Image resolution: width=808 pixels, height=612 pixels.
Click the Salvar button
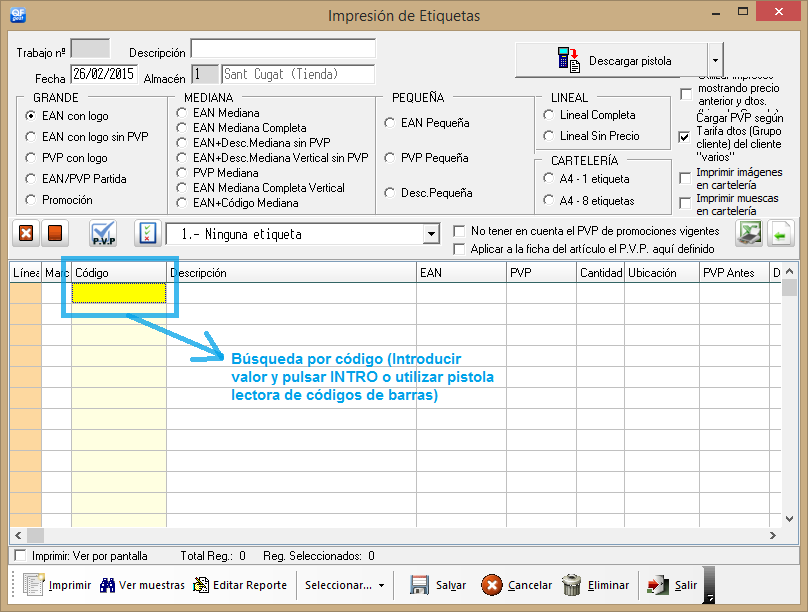(x=438, y=585)
